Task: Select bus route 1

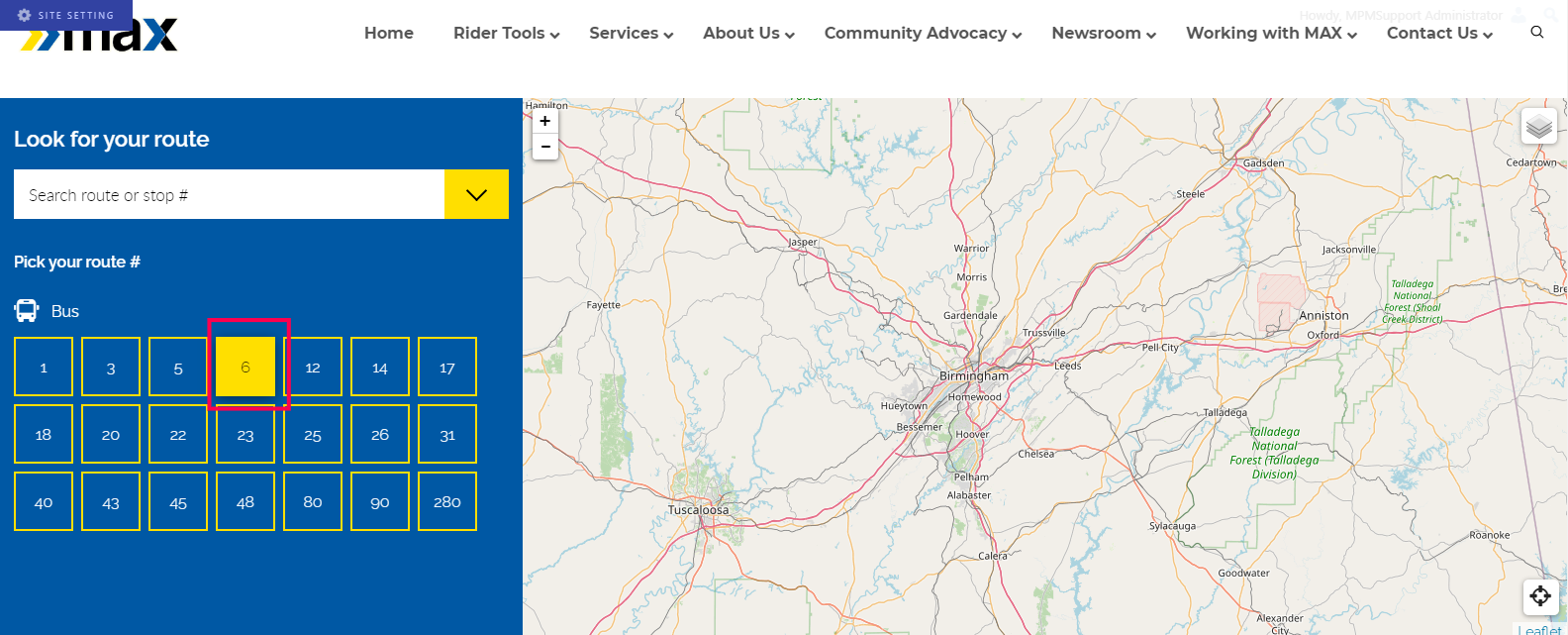Action: point(44,367)
